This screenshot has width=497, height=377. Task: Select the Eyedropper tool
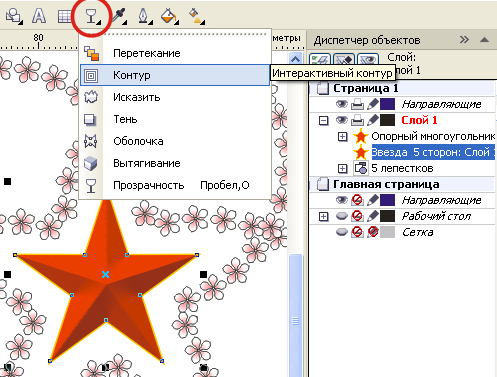point(120,16)
